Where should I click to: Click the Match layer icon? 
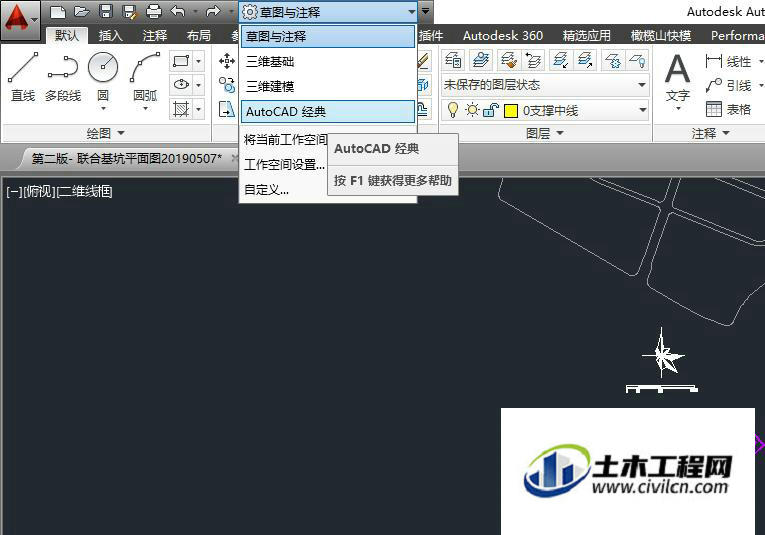[x=508, y=60]
